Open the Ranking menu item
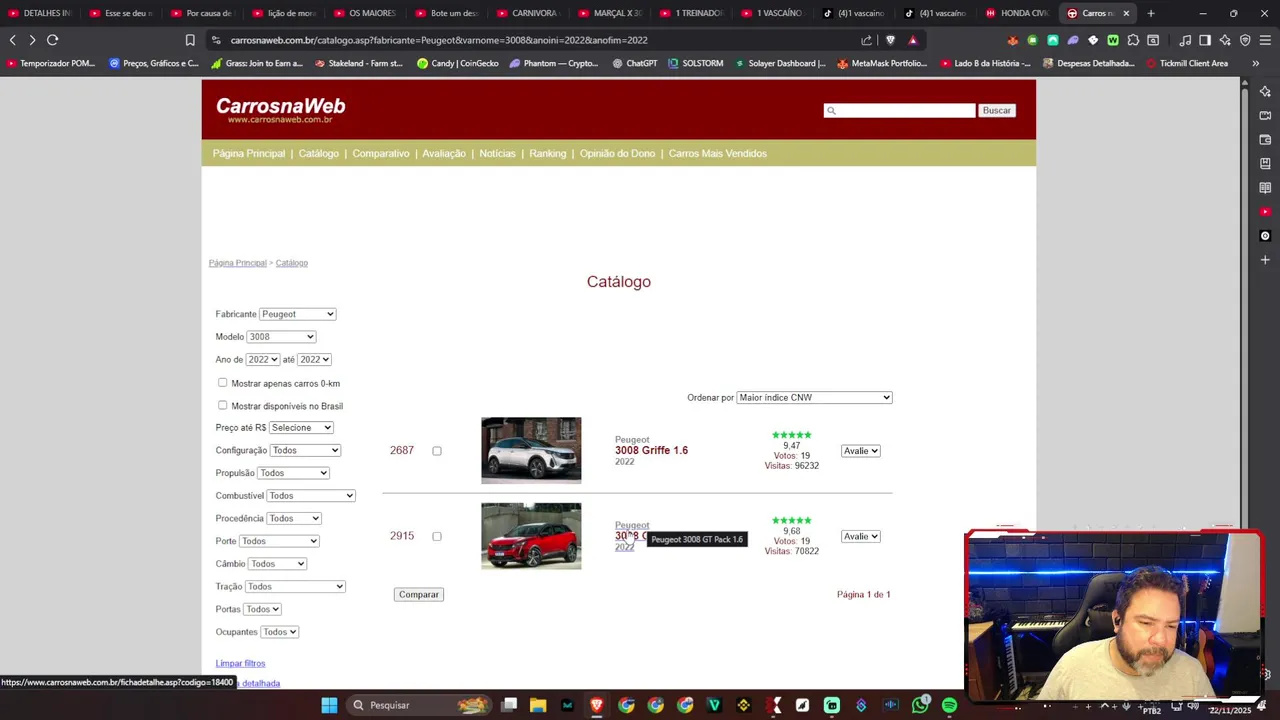The image size is (1280, 720). [548, 153]
